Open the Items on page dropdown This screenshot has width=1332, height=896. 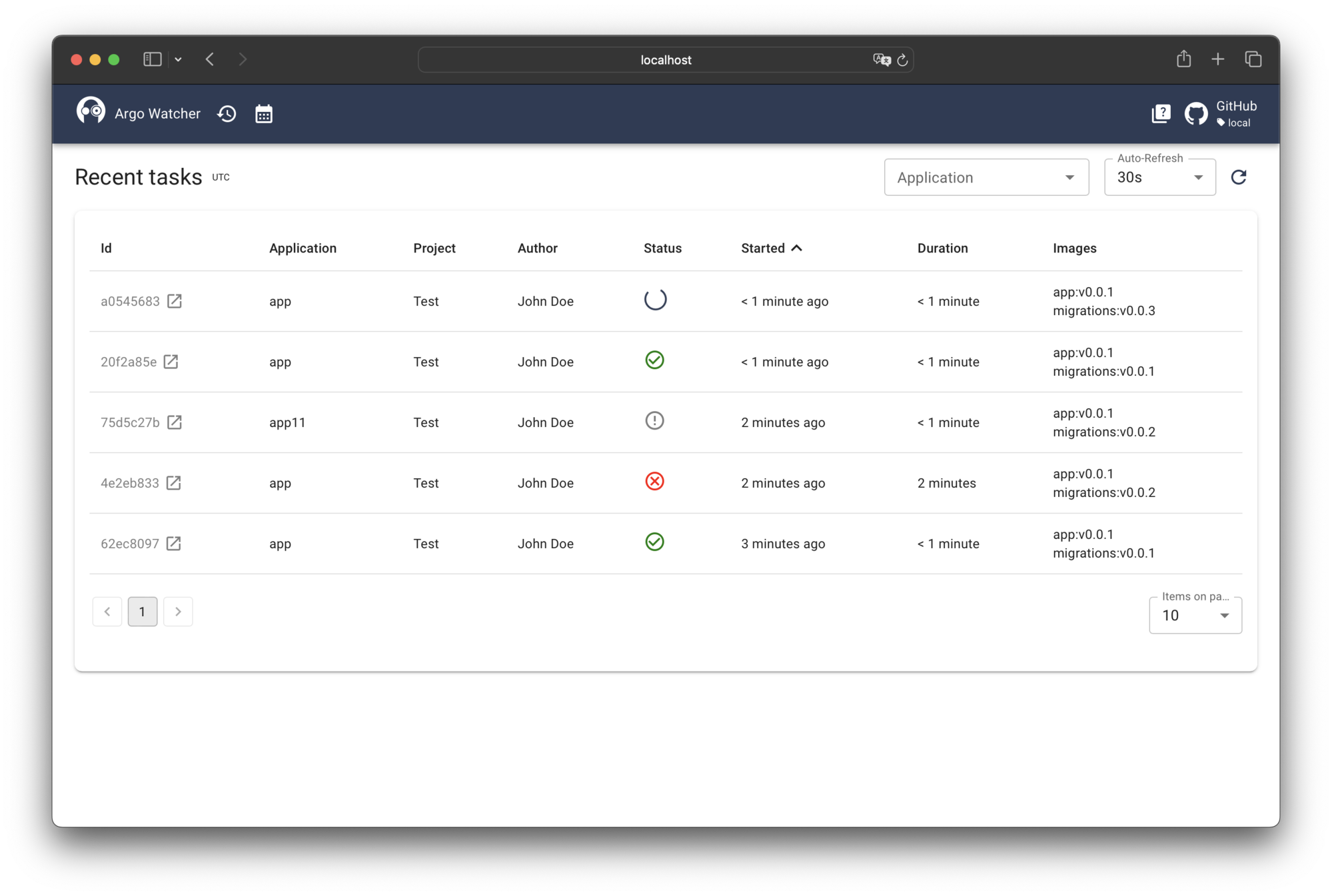(x=1195, y=616)
